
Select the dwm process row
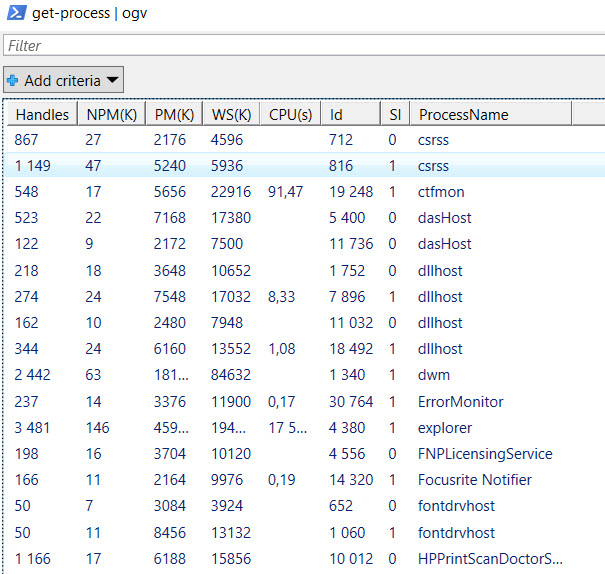305,375
